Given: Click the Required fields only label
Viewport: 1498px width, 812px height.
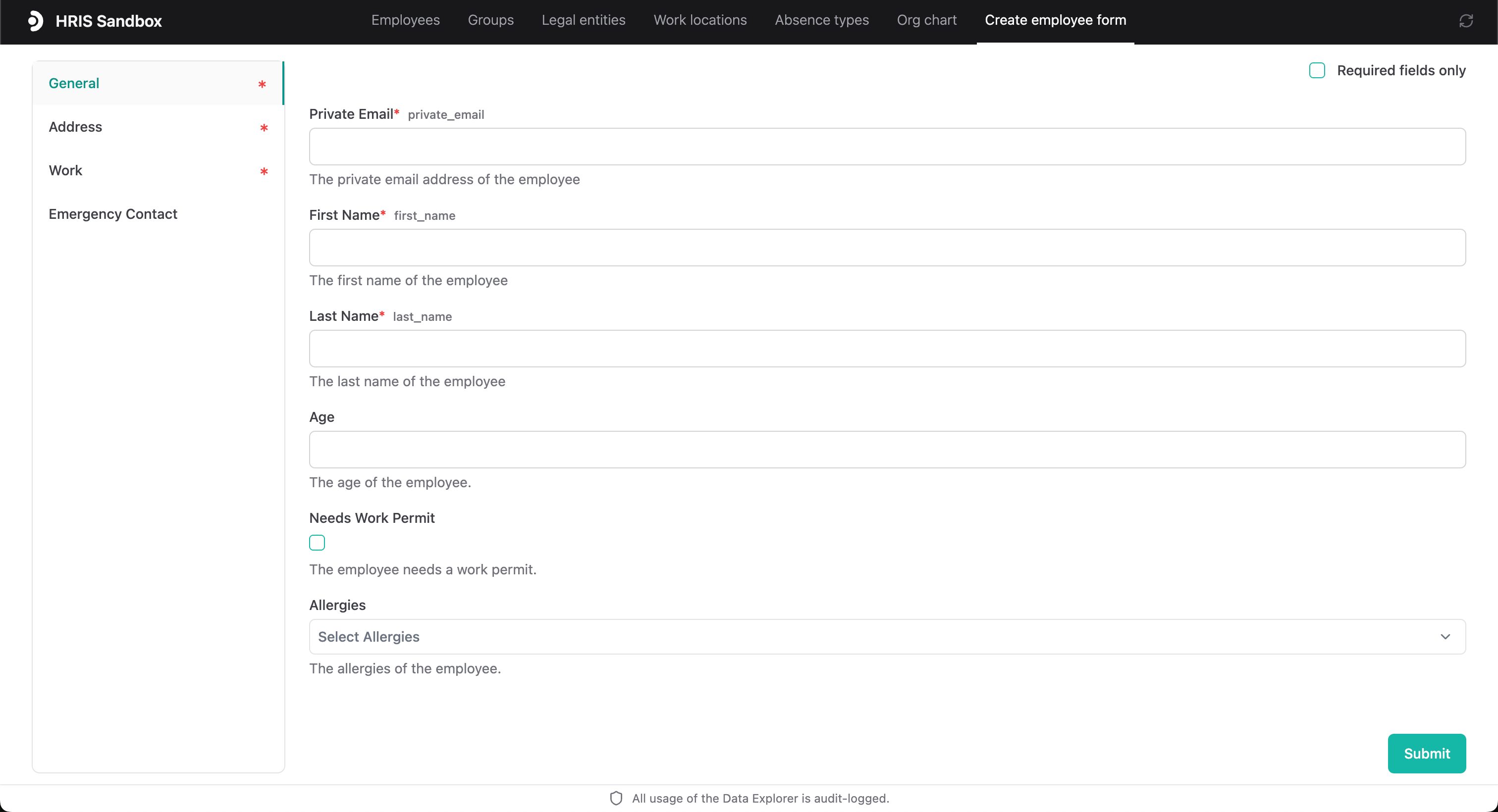Looking at the screenshot, I should [1401, 70].
